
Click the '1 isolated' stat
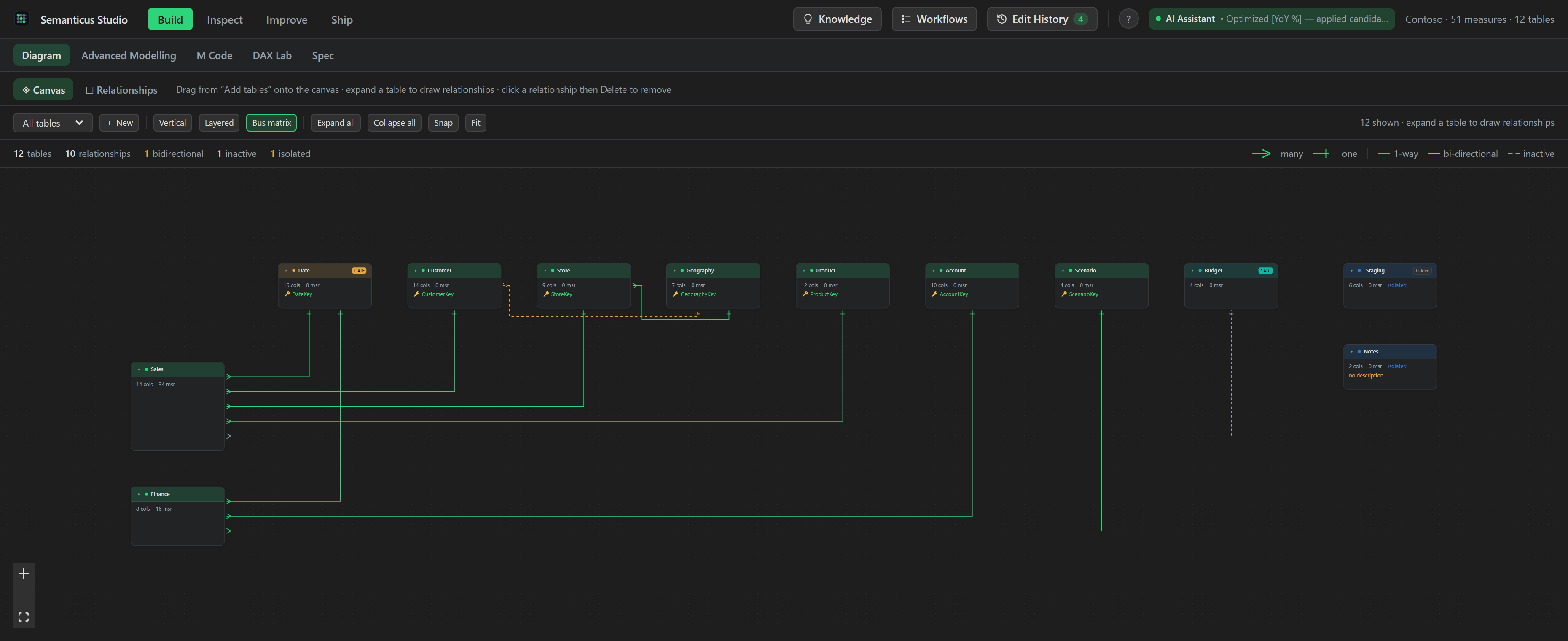tap(290, 154)
